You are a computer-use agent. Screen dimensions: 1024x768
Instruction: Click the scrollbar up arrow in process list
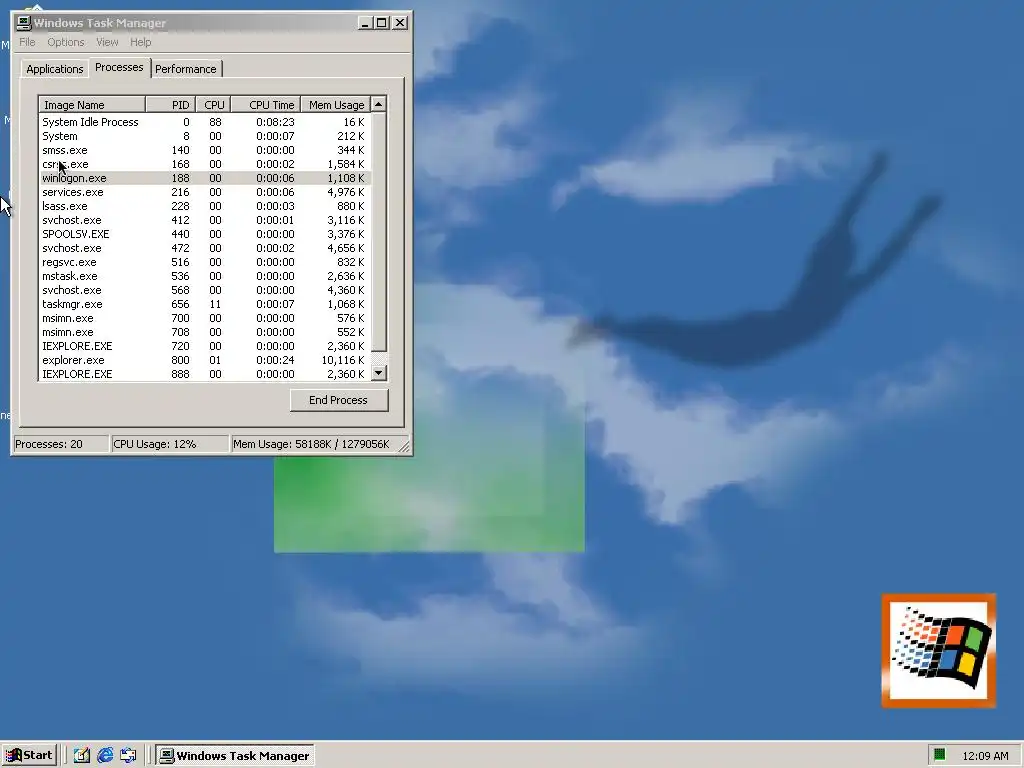click(379, 104)
